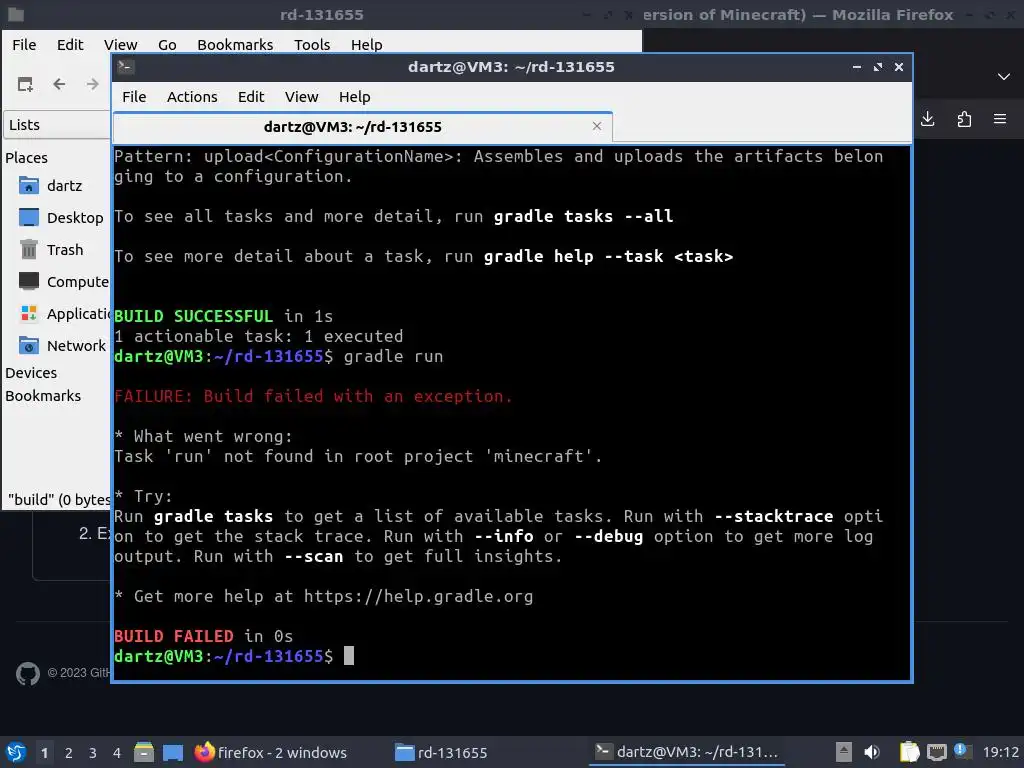Select the dartz@VM3: ~/rd-131655 terminal tab
1024x768 pixels.
362,127
